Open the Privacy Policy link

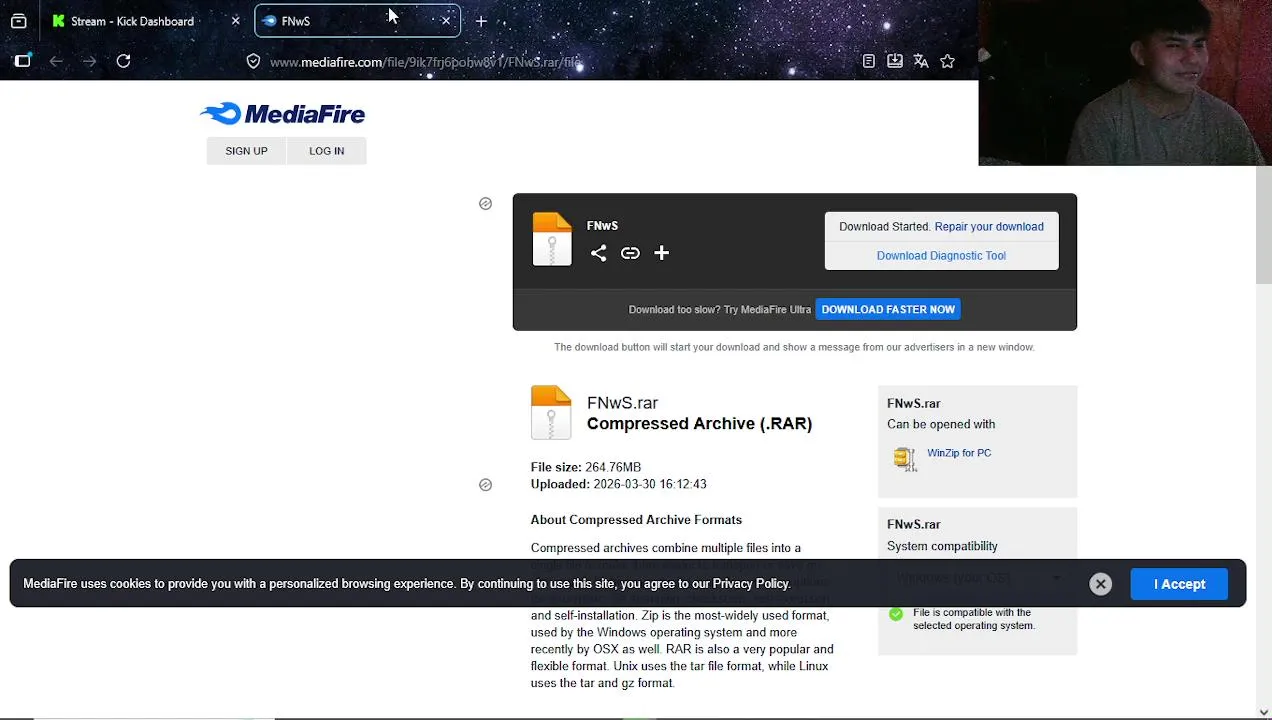pos(751,584)
